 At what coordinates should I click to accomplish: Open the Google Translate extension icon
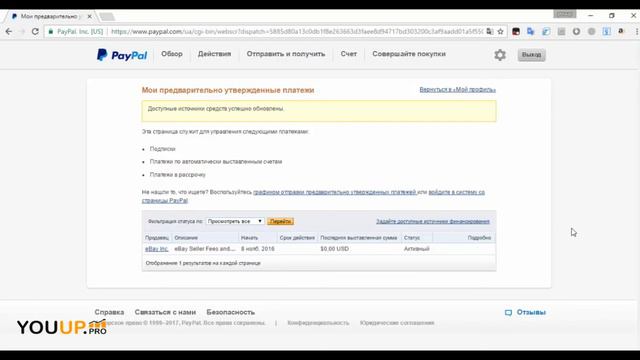[x=531, y=31]
